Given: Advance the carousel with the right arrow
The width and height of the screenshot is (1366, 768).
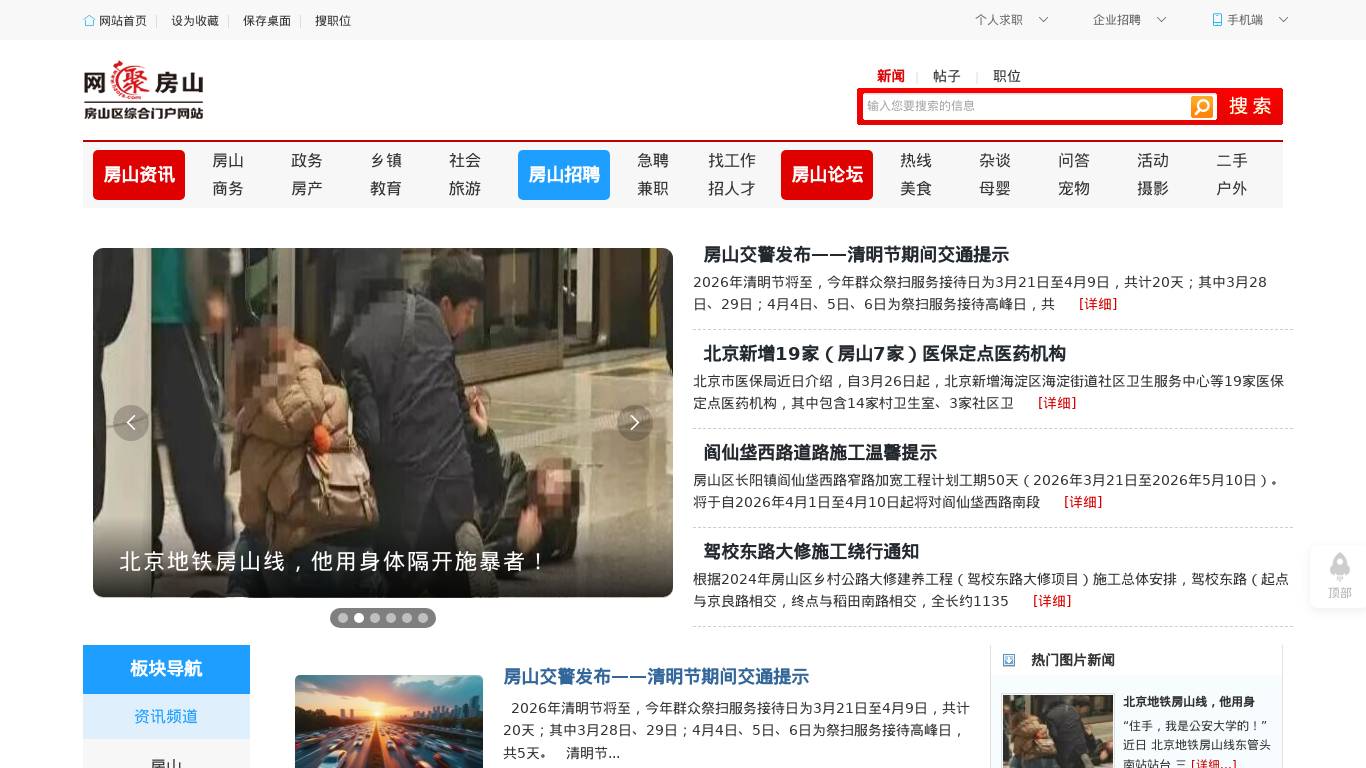Looking at the screenshot, I should [635, 422].
